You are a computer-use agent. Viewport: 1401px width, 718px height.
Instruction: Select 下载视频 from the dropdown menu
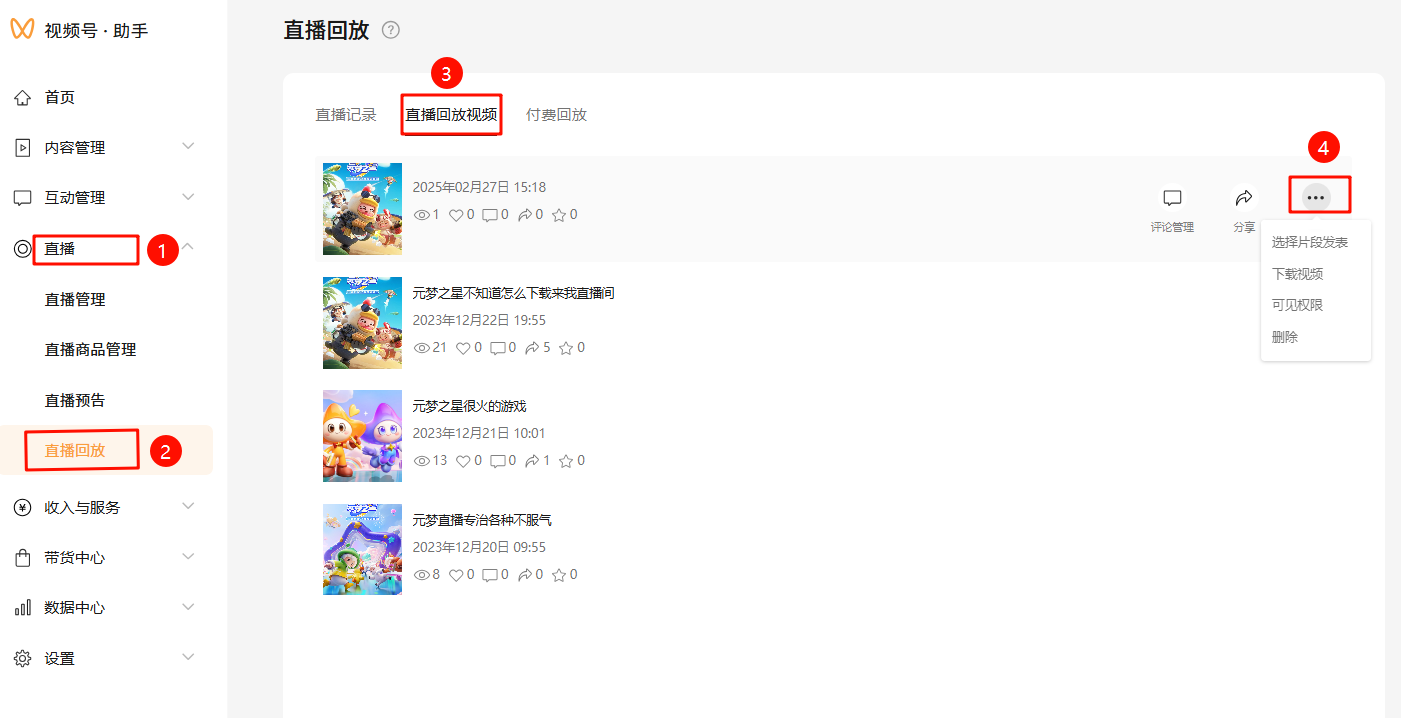[x=1297, y=274]
